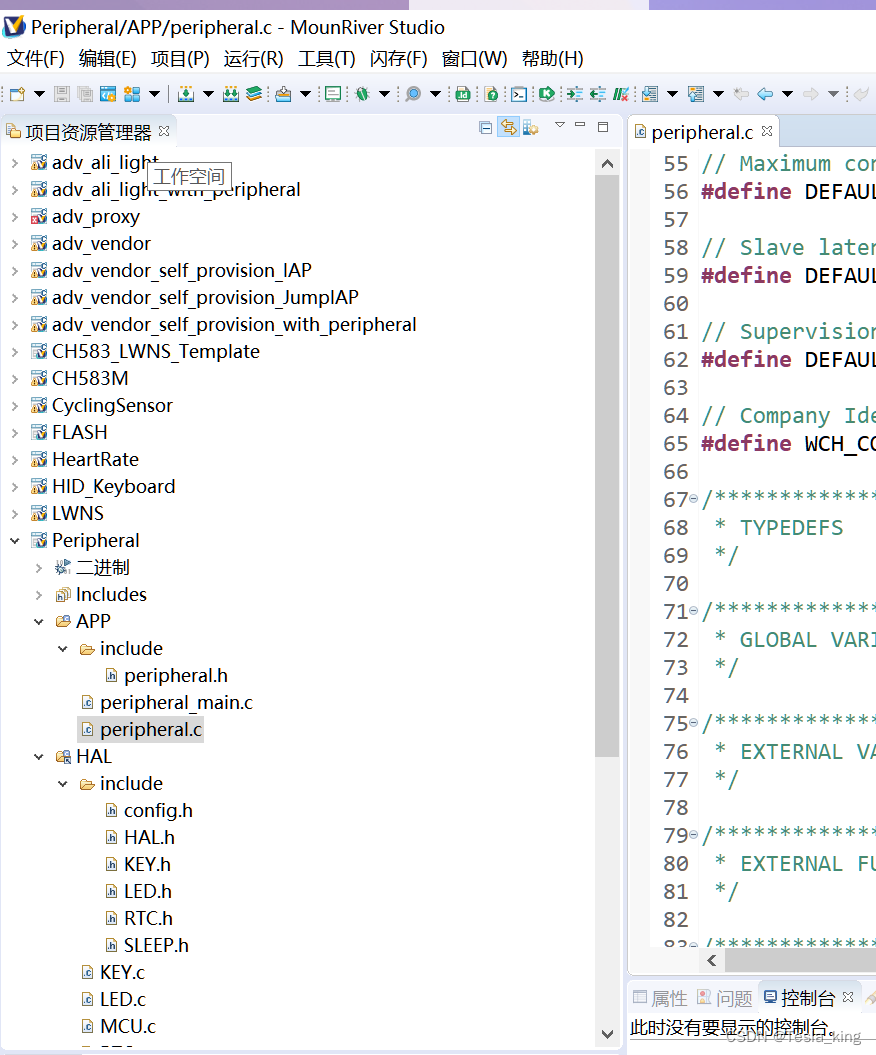Open the explorer View Menu triangle

point(560,125)
